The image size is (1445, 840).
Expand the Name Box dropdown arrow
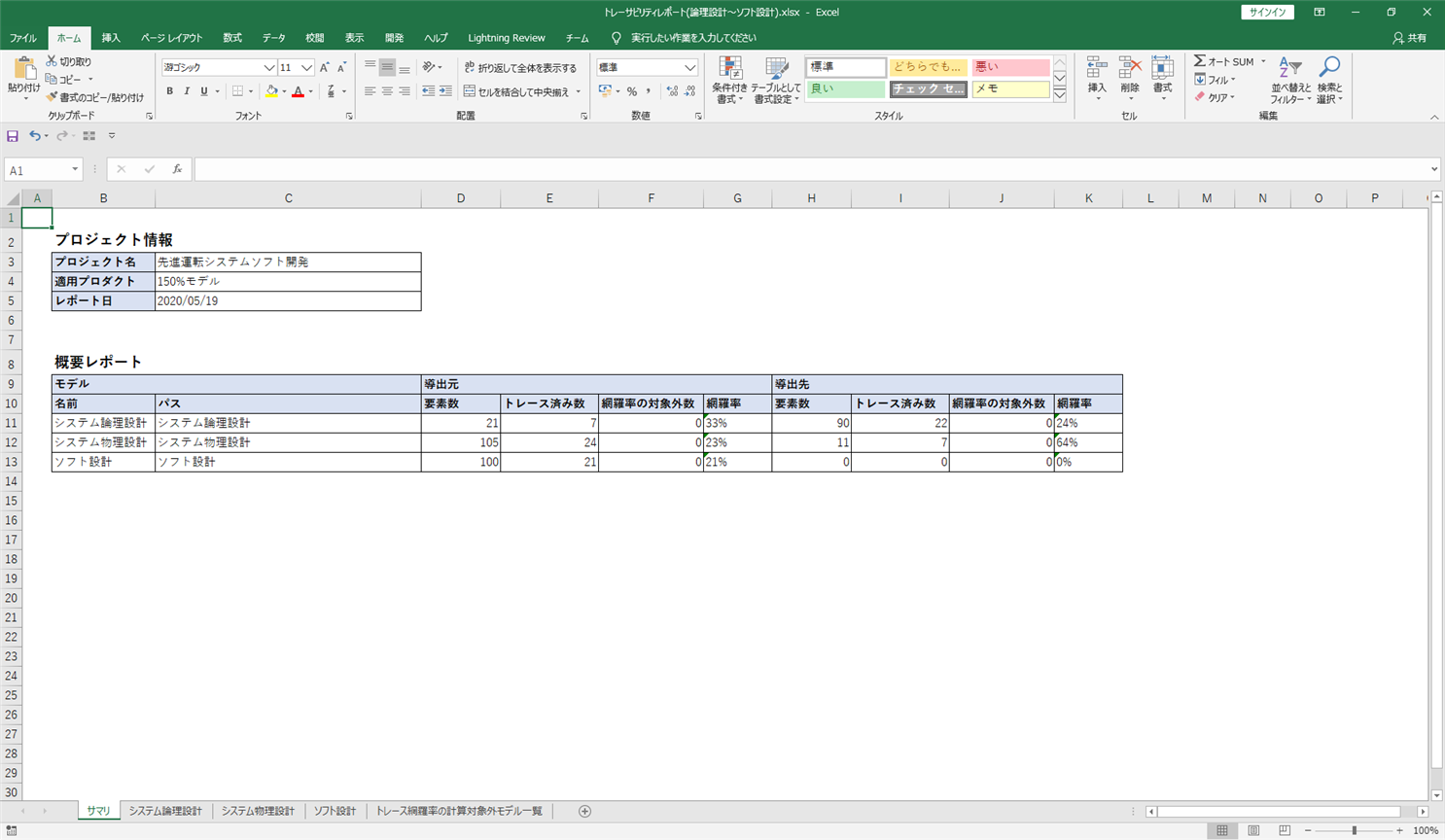pos(75,169)
